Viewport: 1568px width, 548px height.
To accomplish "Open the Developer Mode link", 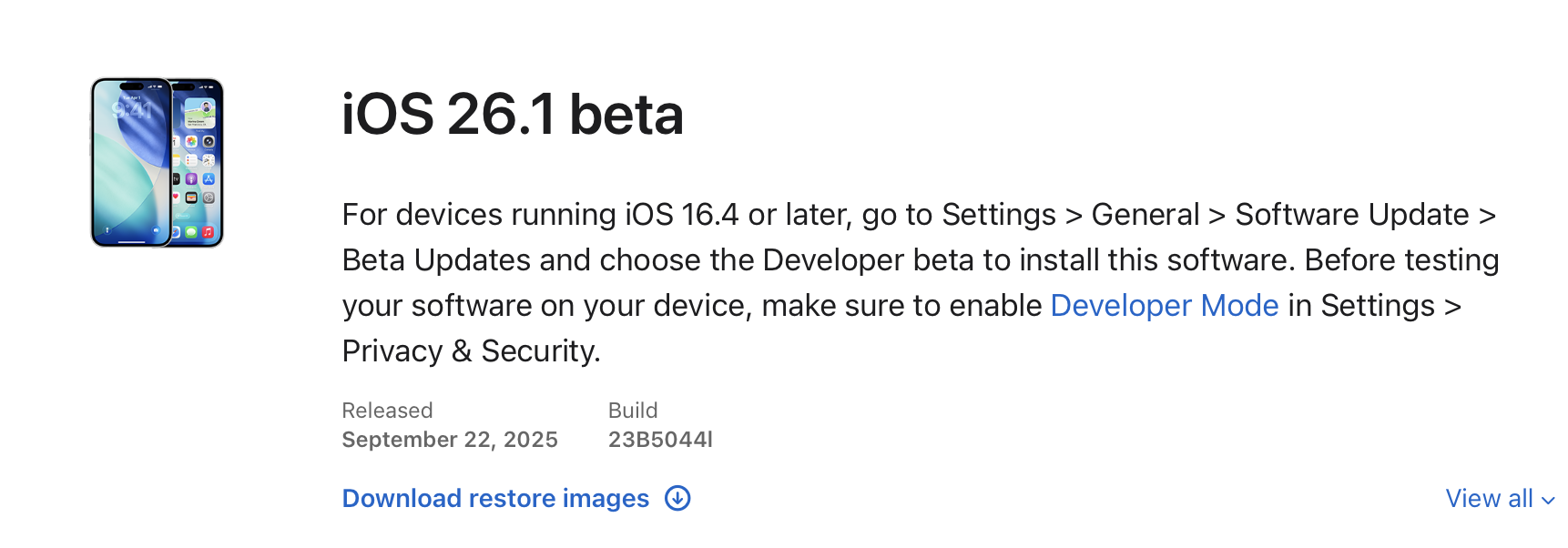I will (1164, 306).
